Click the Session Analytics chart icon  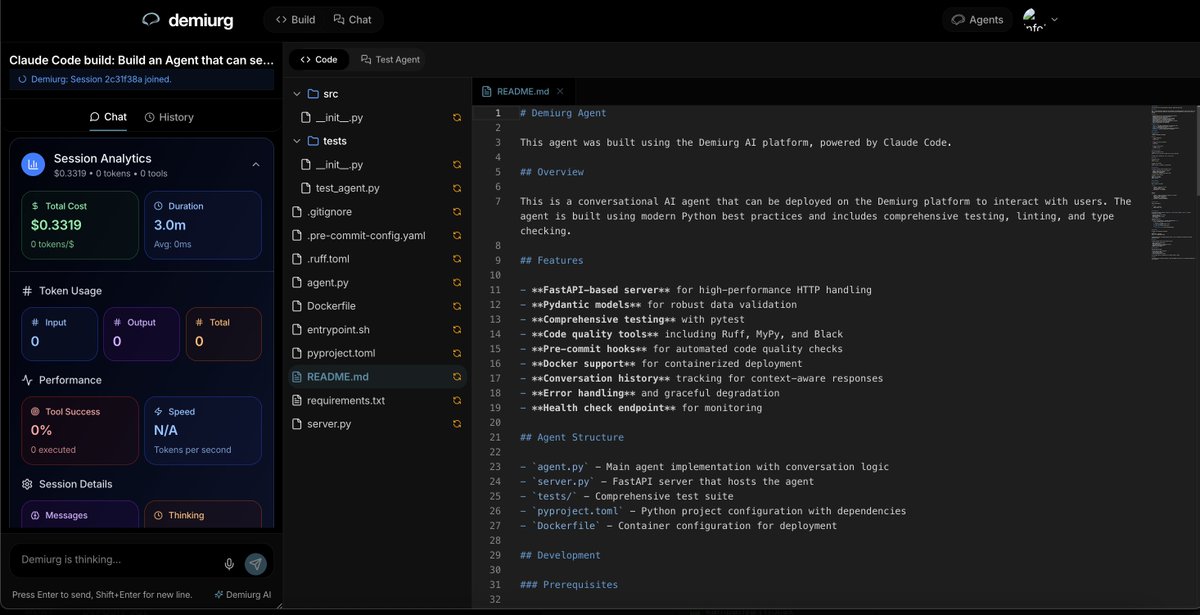[33, 164]
